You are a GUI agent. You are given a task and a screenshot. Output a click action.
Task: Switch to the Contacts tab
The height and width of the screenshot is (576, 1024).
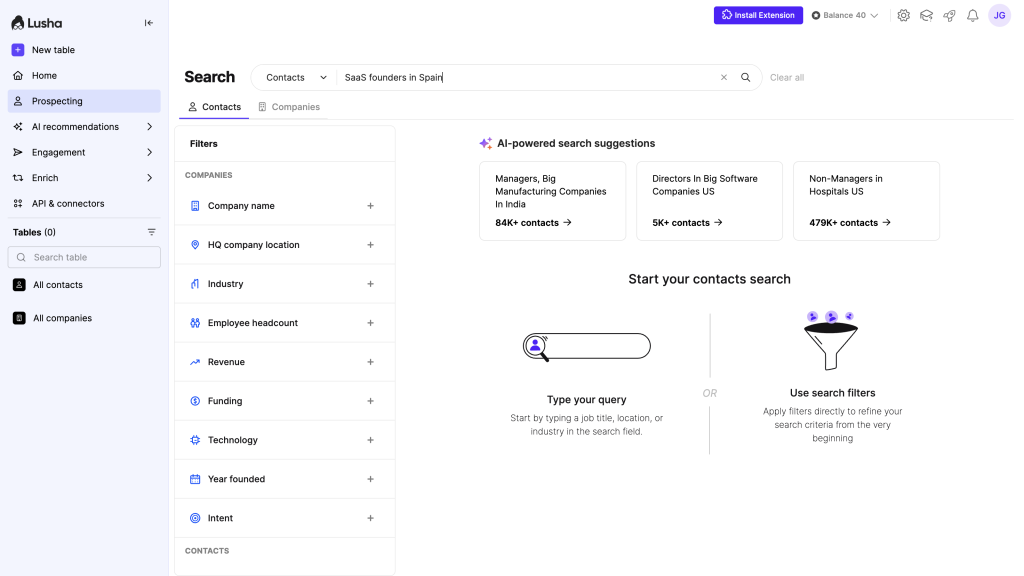[x=214, y=106]
